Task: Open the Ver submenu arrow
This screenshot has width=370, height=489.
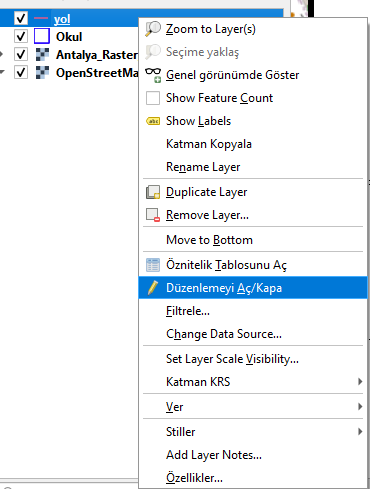Action: point(360,407)
